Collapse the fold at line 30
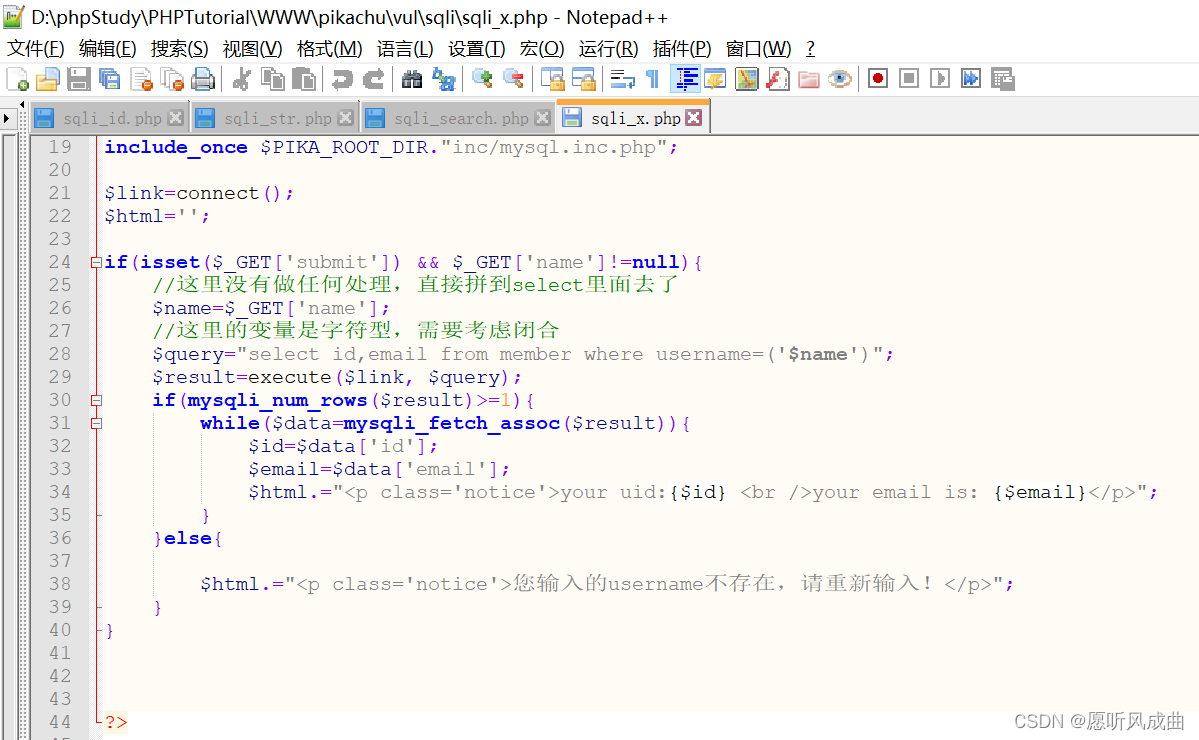The height and width of the screenshot is (740, 1199). click(x=96, y=400)
